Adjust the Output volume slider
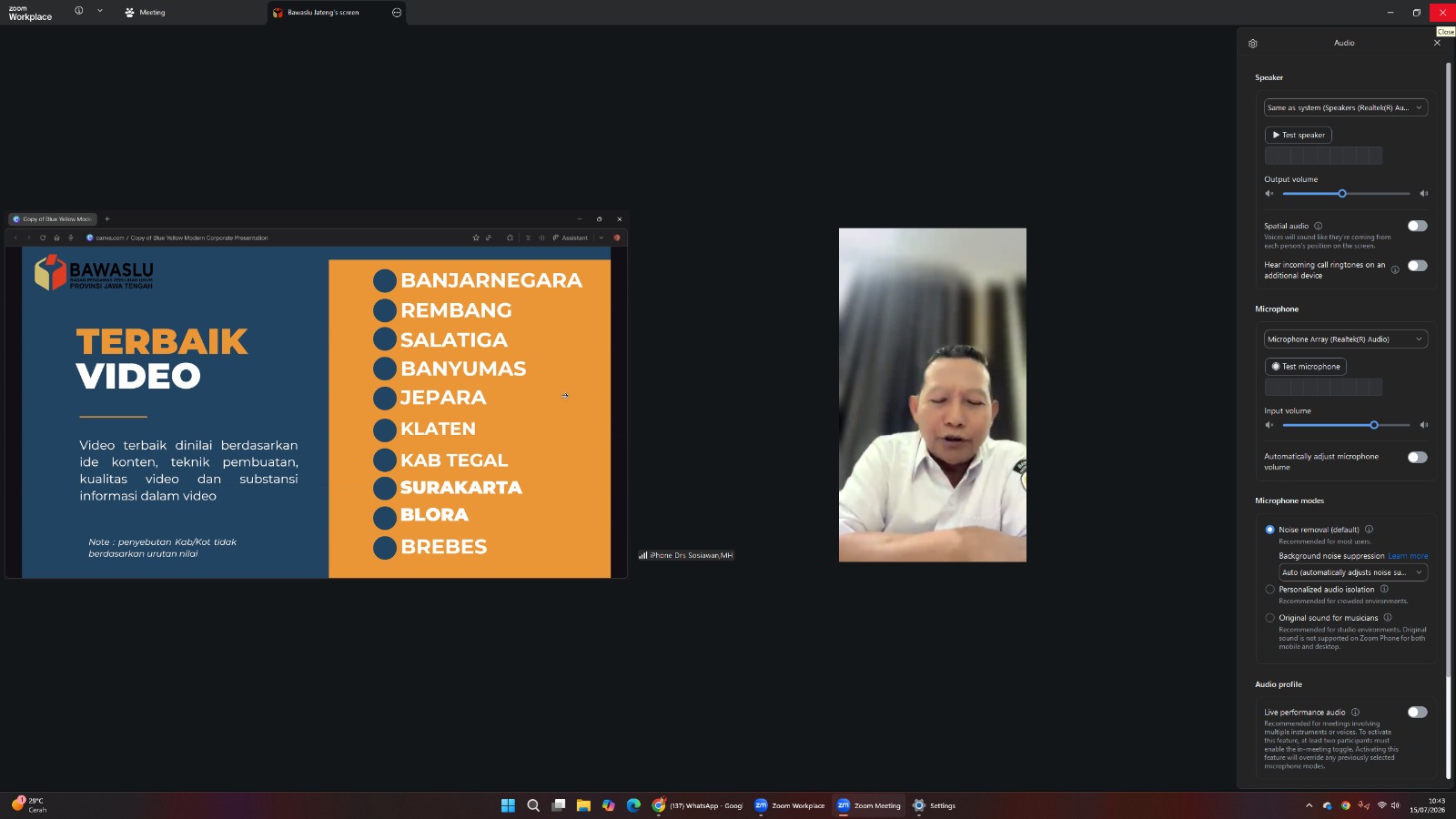 click(x=1346, y=194)
